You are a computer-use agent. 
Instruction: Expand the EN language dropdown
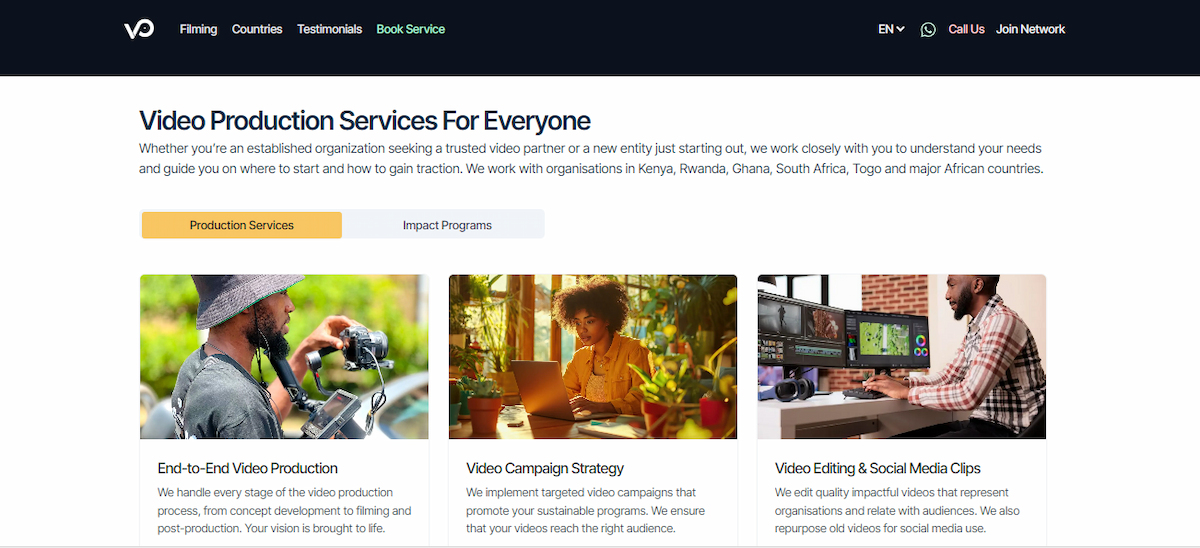891,29
